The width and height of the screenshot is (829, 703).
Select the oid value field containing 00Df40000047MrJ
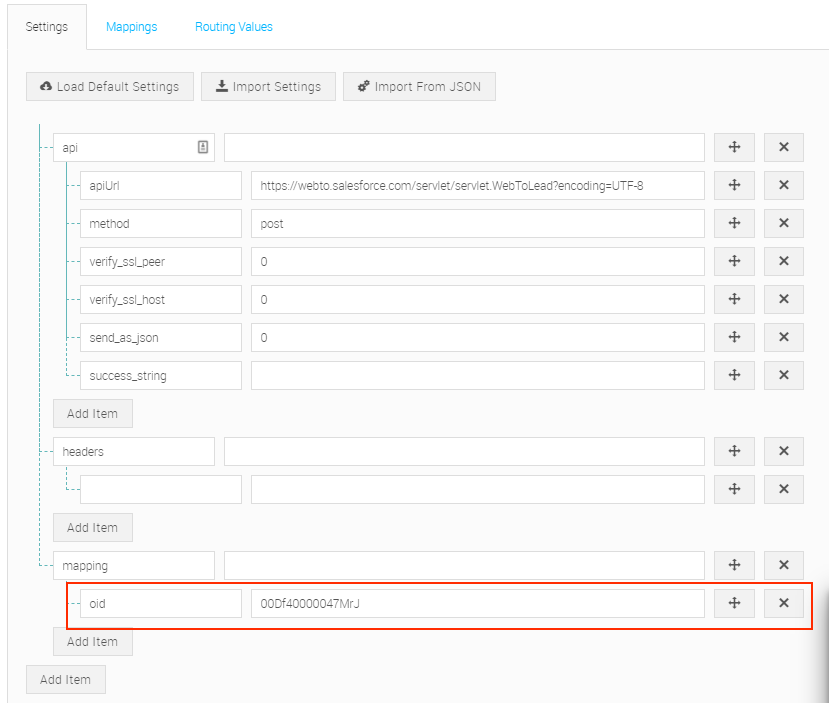pos(476,603)
